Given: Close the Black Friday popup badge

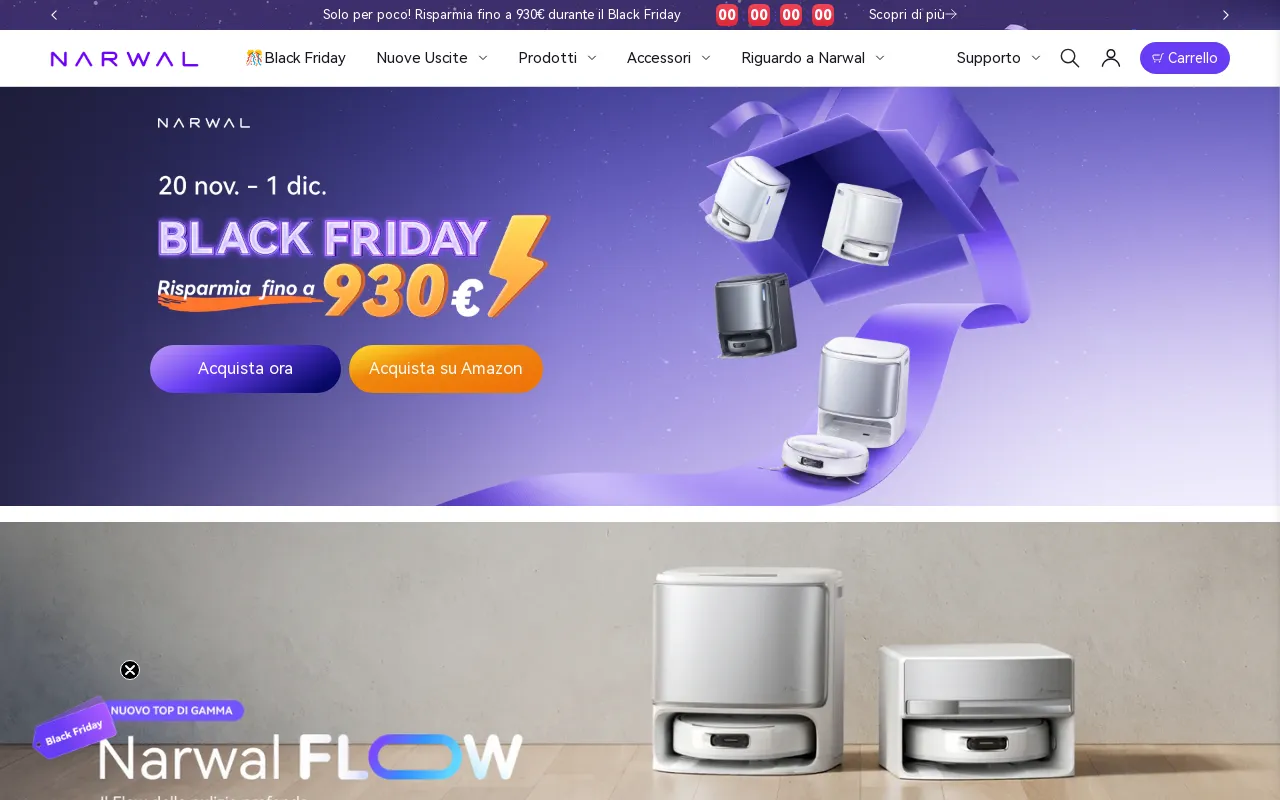Looking at the screenshot, I should pyautogui.click(x=130, y=670).
